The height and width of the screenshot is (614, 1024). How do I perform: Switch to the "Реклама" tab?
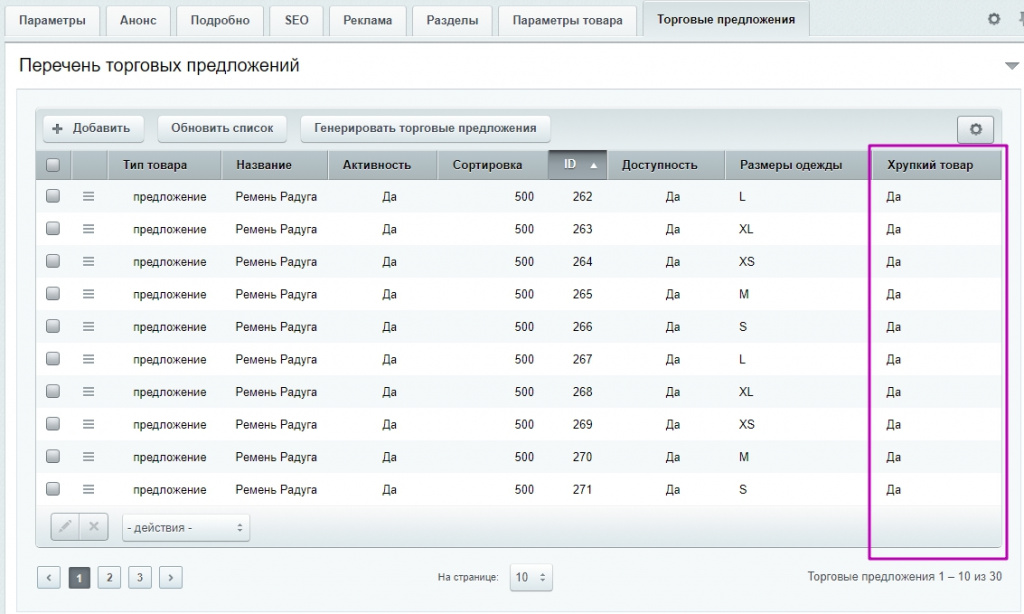point(368,20)
